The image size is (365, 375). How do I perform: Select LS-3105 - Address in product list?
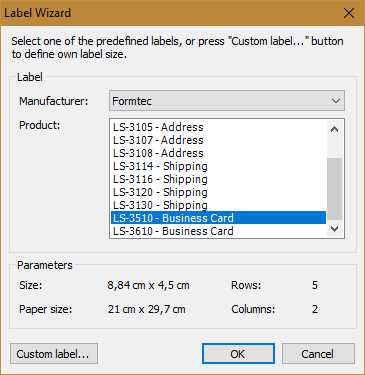click(218, 127)
